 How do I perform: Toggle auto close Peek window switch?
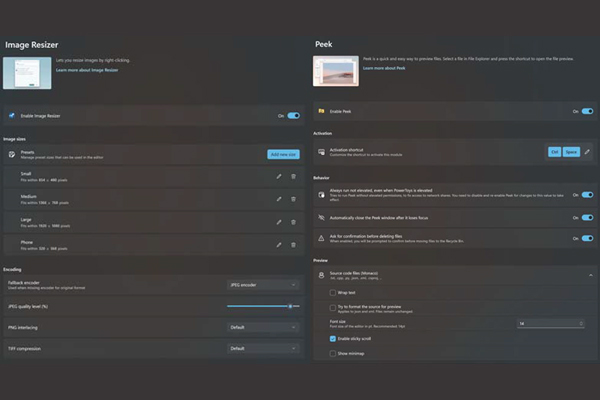[x=587, y=217]
